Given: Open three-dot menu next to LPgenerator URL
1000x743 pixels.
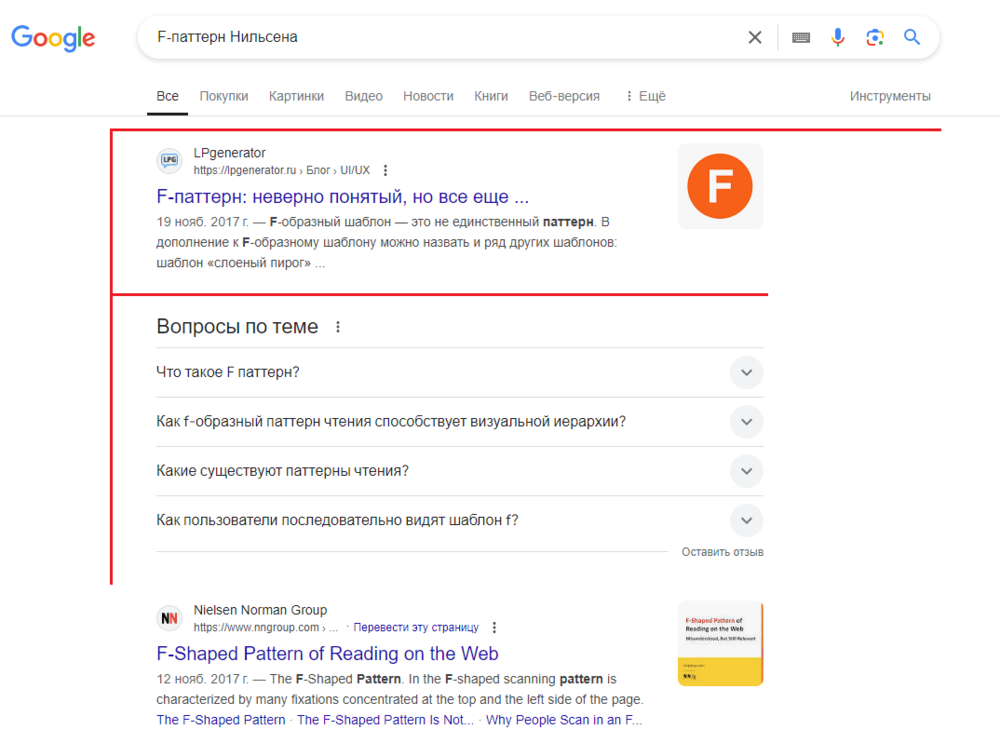Looking at the screenshot, I should pyautogui.click(x=385, y=170).
